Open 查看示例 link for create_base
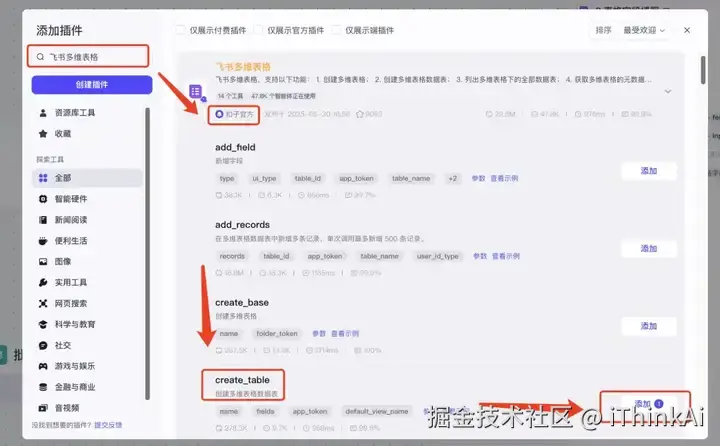Image resolution: width=720 pixels, height=446 pixels. (345, 333)
